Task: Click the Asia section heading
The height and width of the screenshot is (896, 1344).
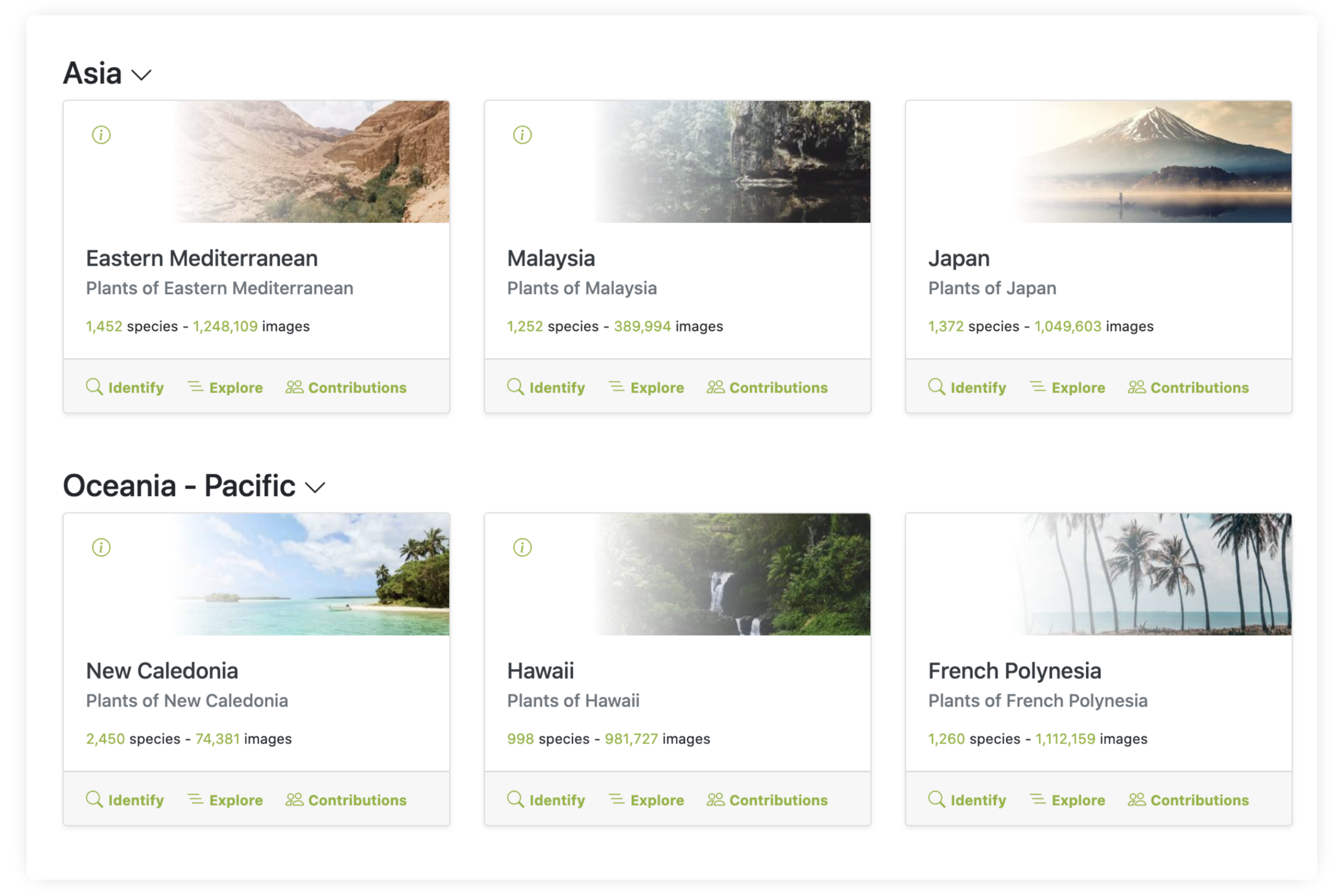Action: pyautogui.click(x=92, y=74)
